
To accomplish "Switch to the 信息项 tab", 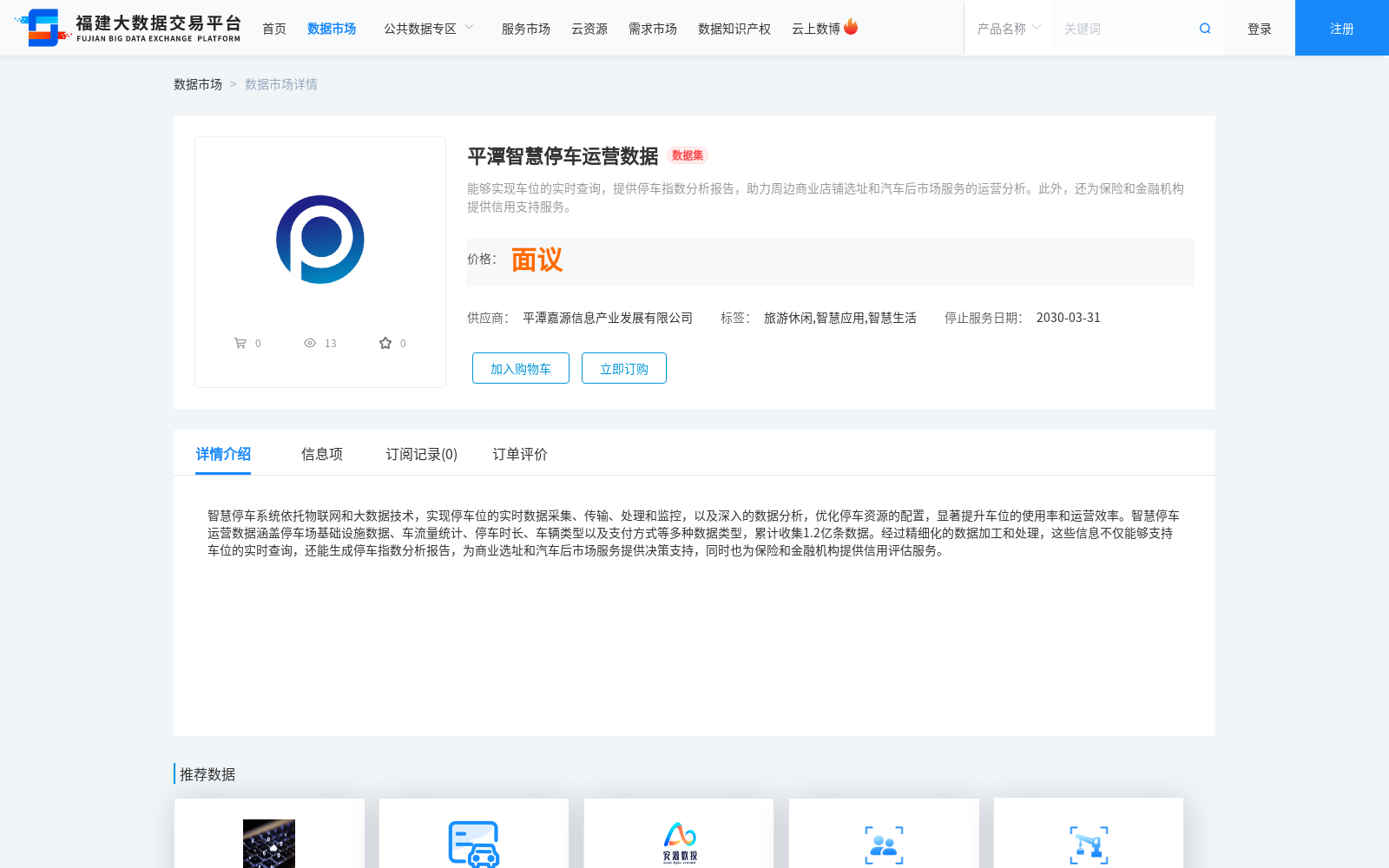I will click(x=322, y=454).
